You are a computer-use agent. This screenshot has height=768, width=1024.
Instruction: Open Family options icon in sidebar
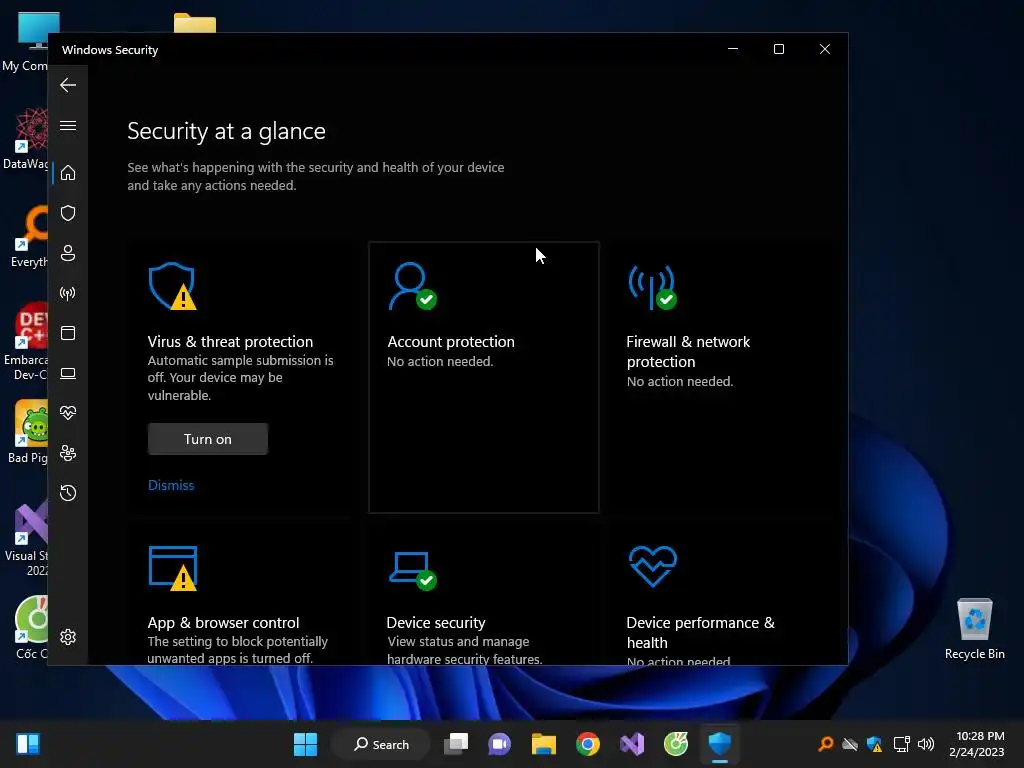[68, 453]
